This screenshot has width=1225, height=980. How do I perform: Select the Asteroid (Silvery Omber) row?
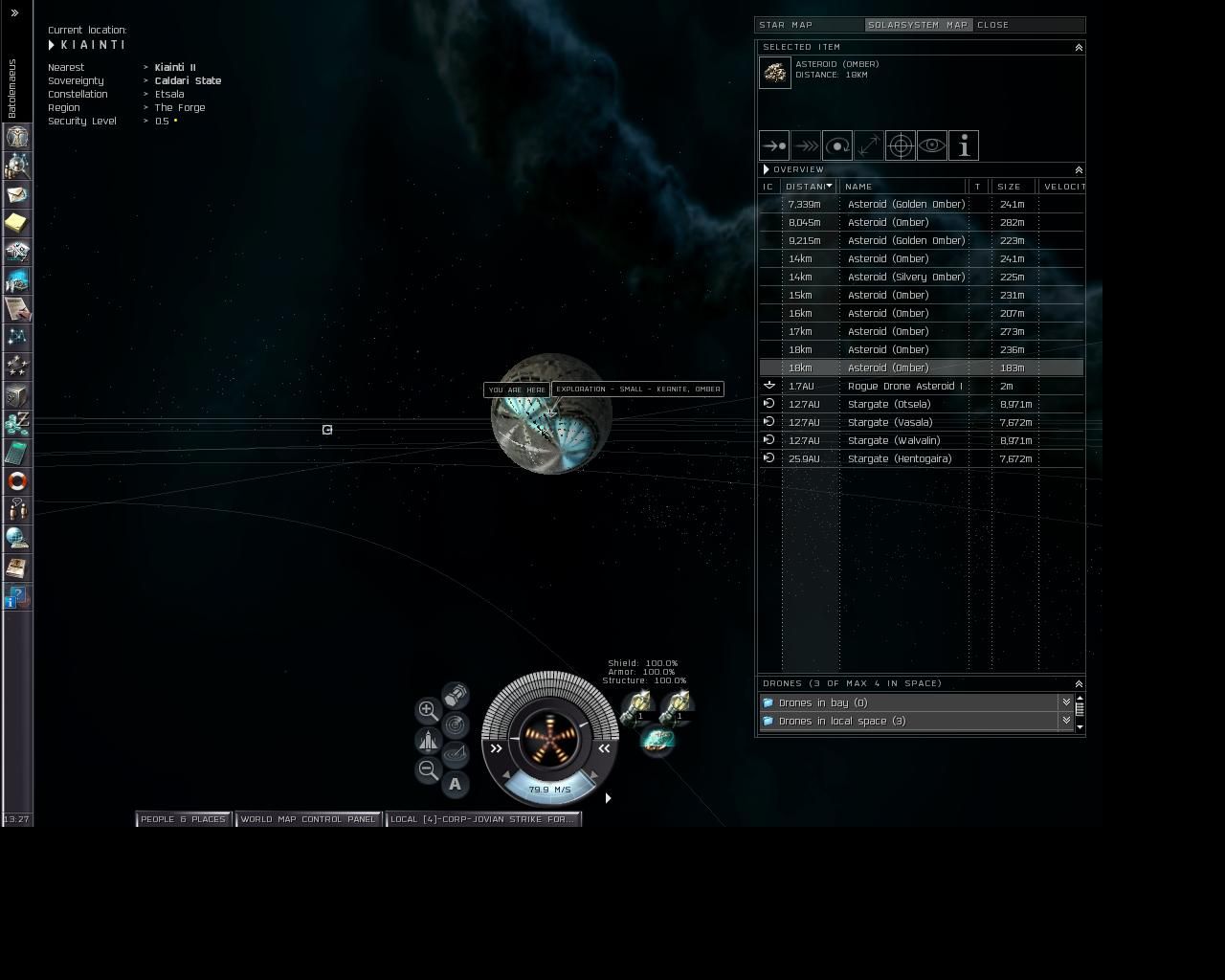[x=922, y=278]
